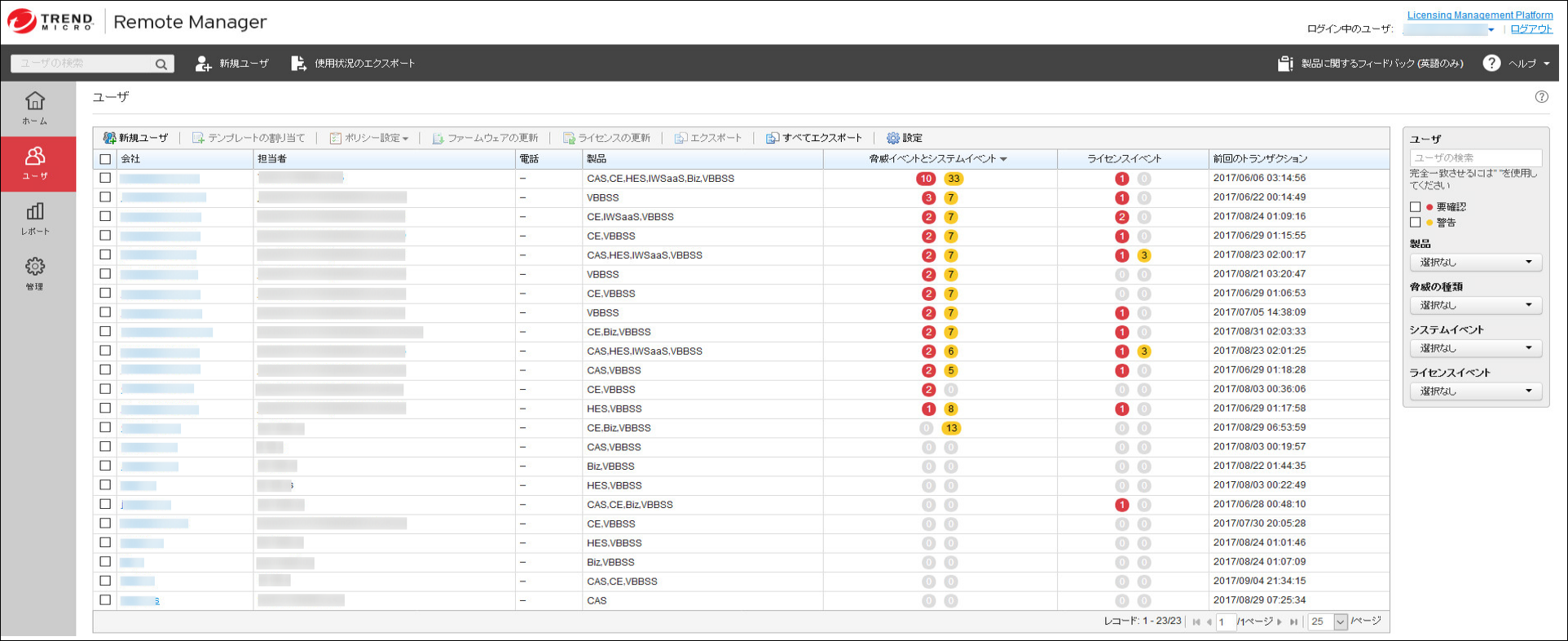Click the red 10 threat badge in first row
Viewport: 1568px width, 641px height.
[925, 179]
